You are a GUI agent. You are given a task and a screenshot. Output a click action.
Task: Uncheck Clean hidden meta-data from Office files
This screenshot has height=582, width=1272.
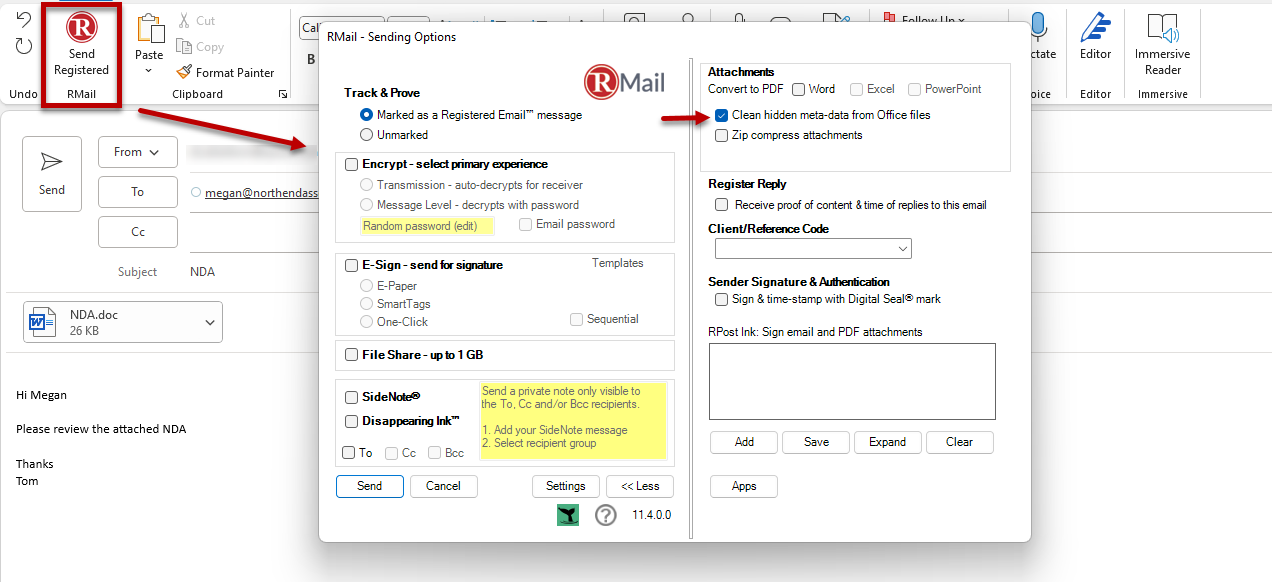click(722, 115)
